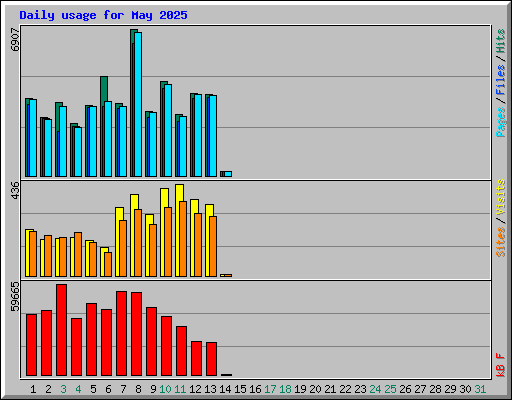
Task: Click day label 1 on the axis
Action: click(x=33, y=389)
